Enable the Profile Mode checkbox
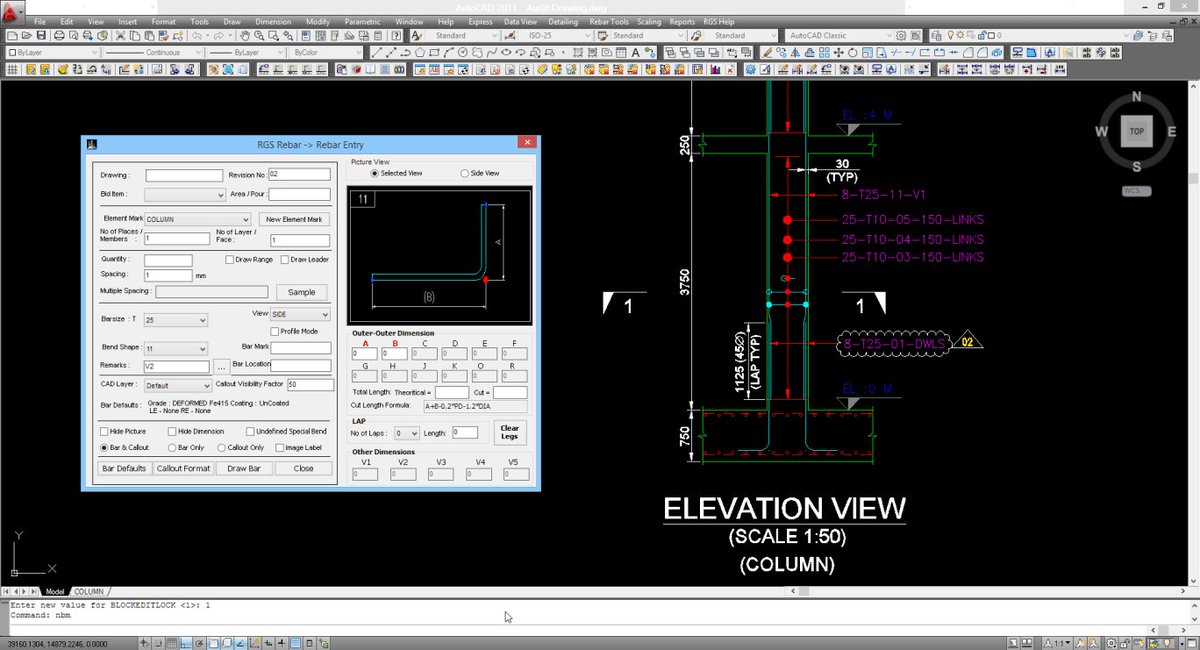Screen dimensions: 1200x650 tap(274, 331)
